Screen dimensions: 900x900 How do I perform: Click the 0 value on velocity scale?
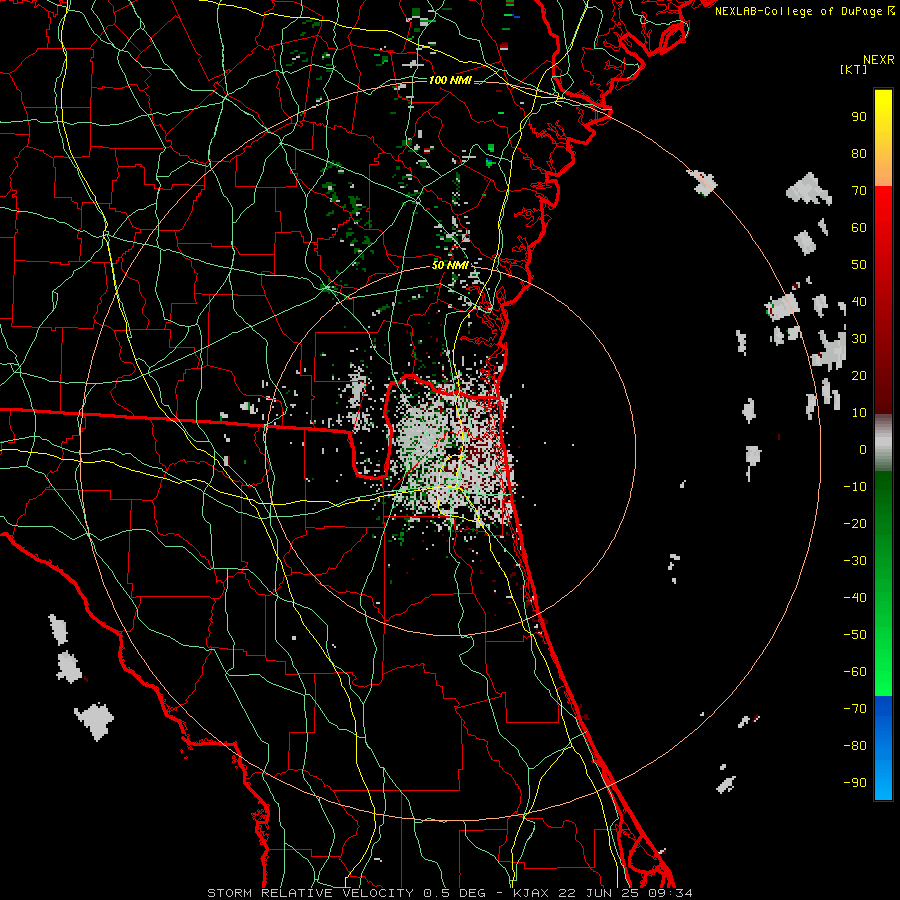coord(863,449)
